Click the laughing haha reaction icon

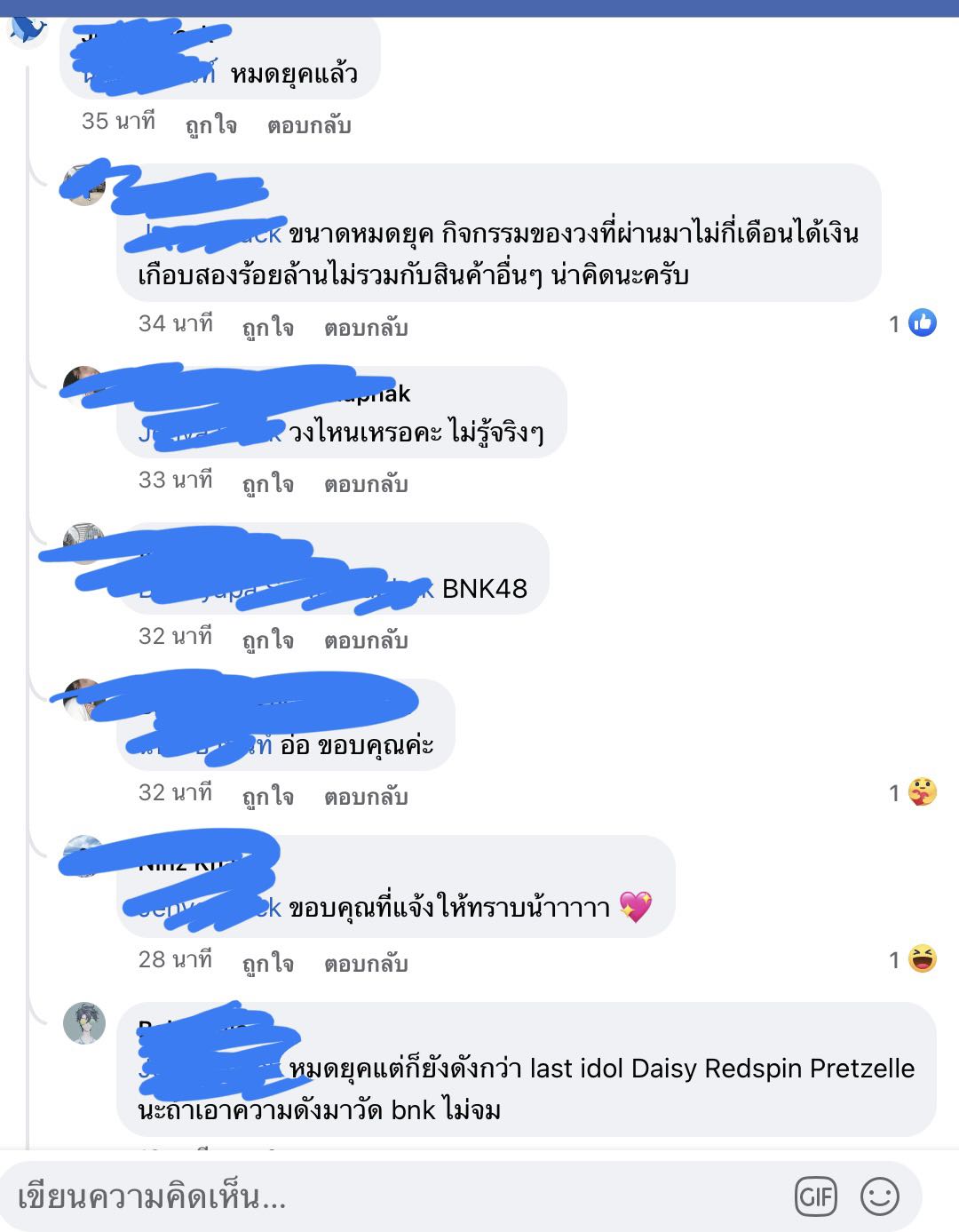pyautogui.click(x=923, y=959)
